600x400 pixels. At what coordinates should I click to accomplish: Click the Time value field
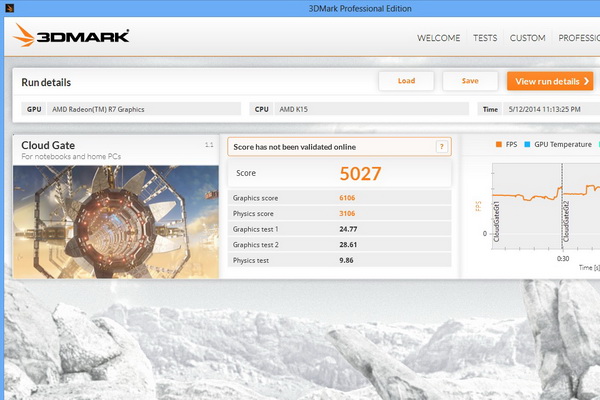[x=551, y=109]
